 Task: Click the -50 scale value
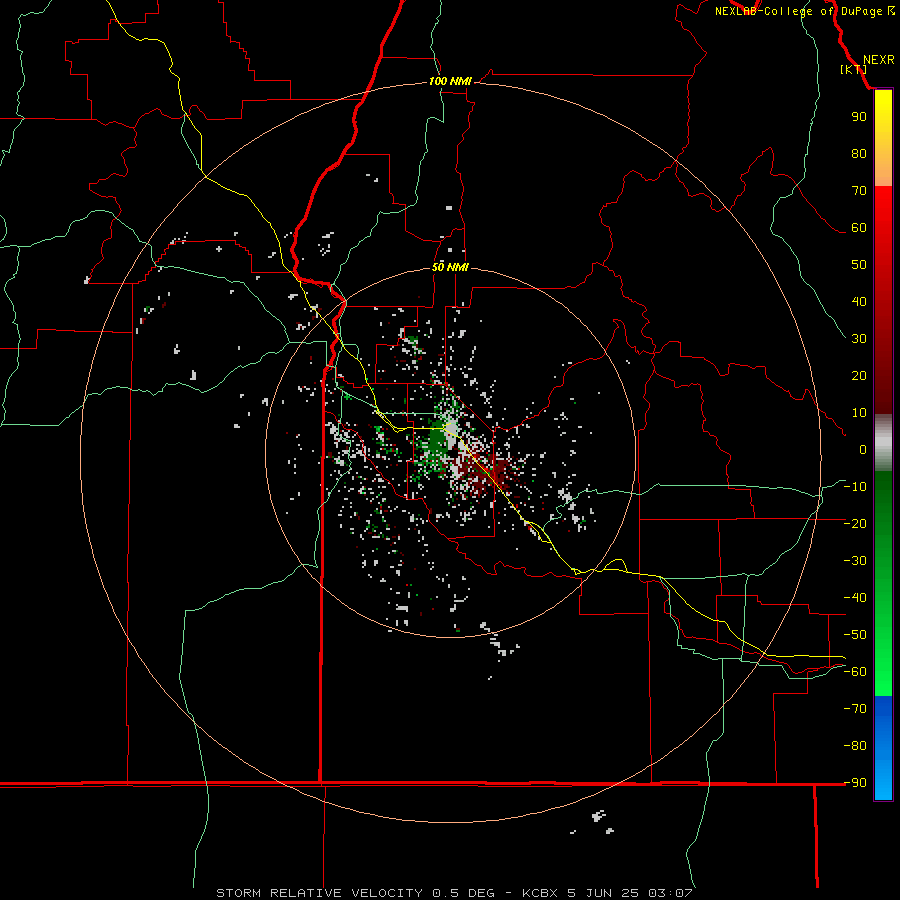[855, 635]
